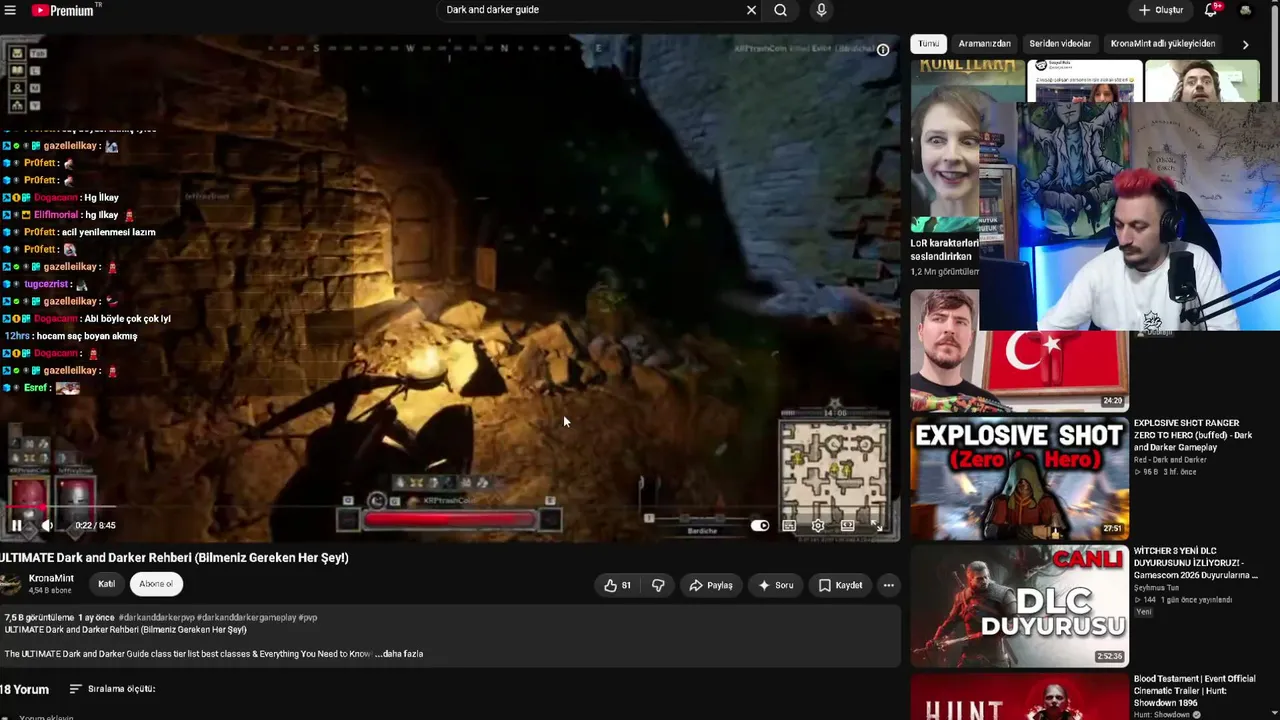Open the KronaMint channel name link
The height and width of the screenshot is (720, 1280).
pyautogui.click(x=51, y=579)
